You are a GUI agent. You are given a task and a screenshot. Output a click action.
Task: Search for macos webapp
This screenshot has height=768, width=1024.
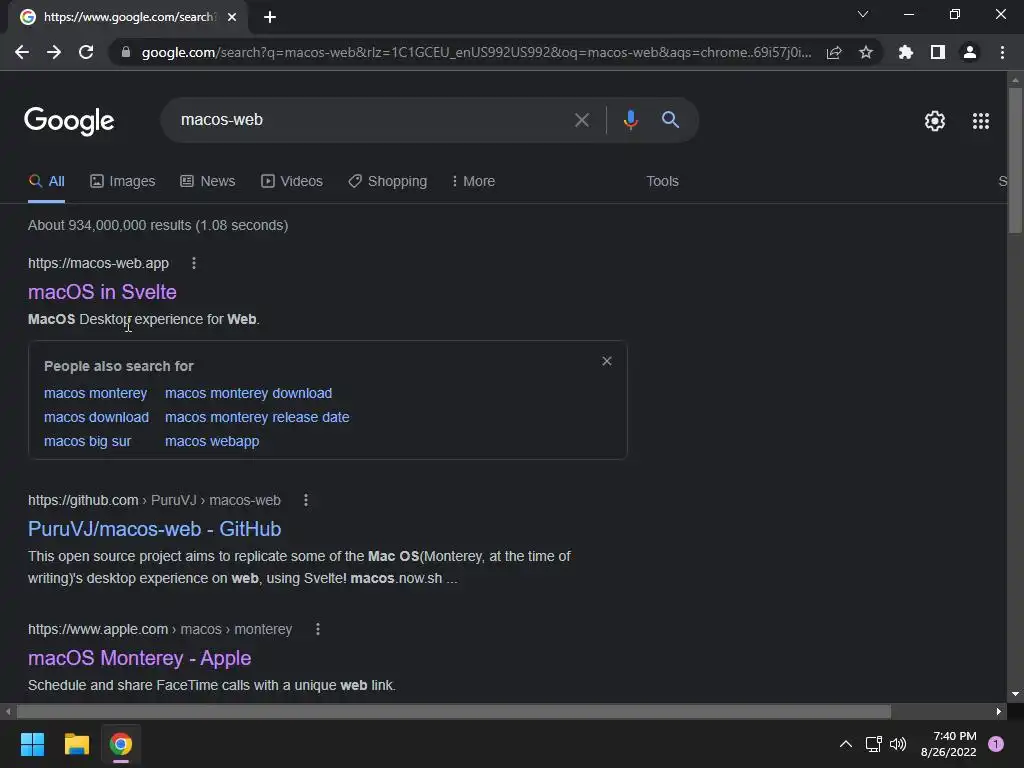coord(212,441)
